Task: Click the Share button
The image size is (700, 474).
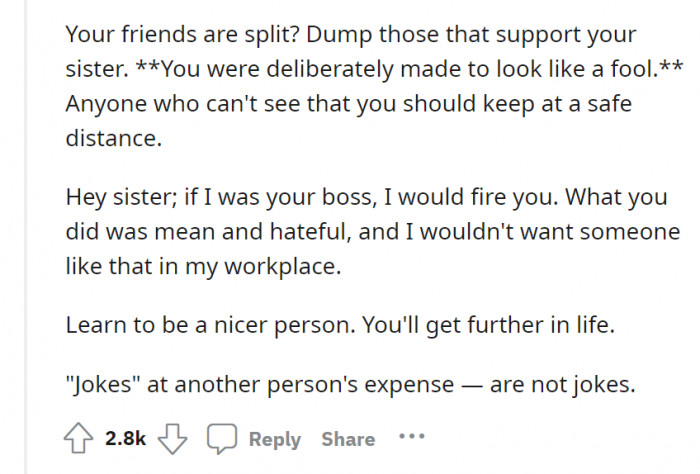Action: (x=348, y=439)
